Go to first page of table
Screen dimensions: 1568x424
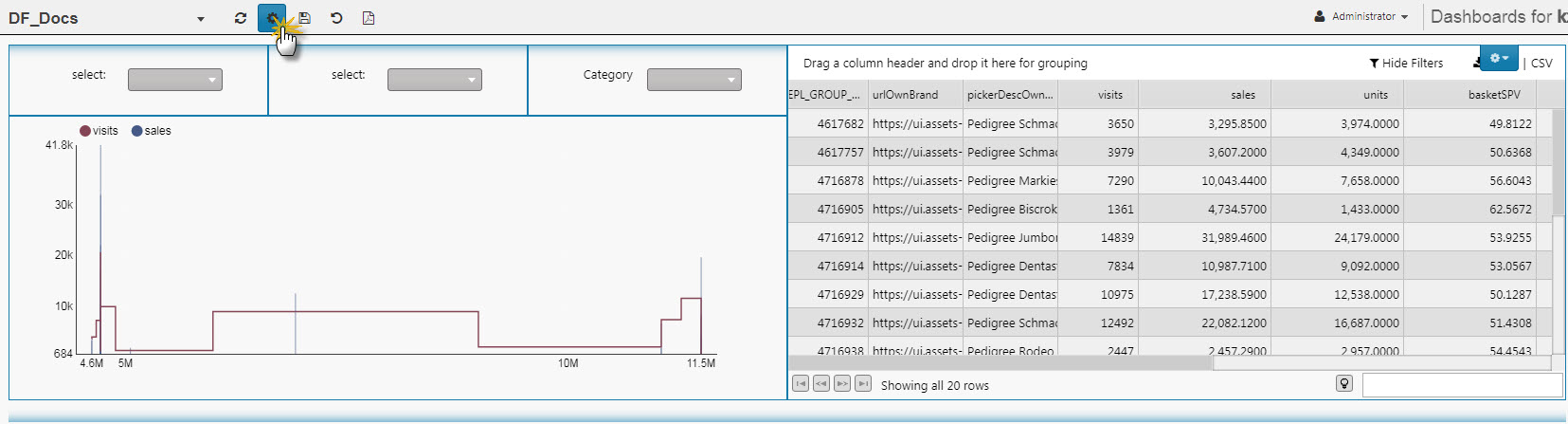801,384
